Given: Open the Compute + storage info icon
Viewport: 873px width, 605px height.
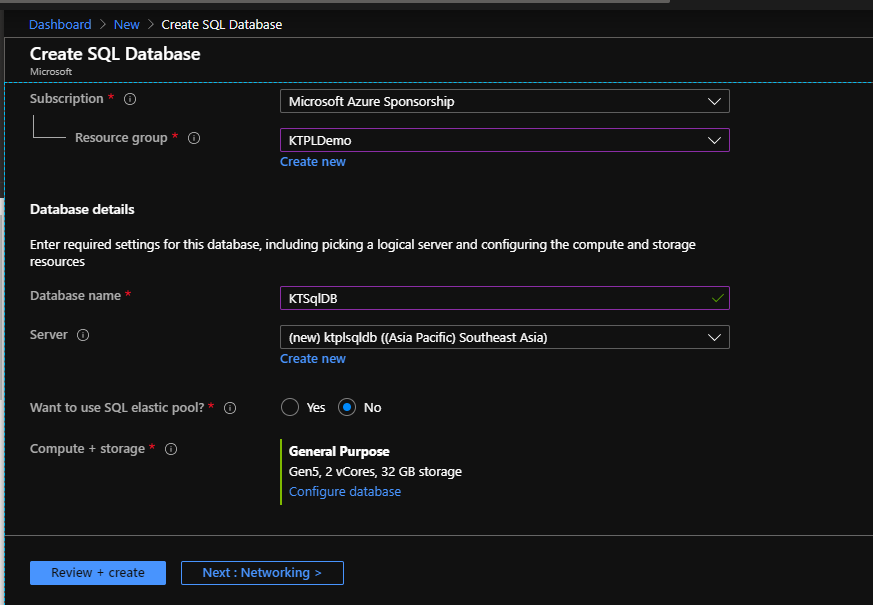Looking at the screenshot, I should pos(171,449).
